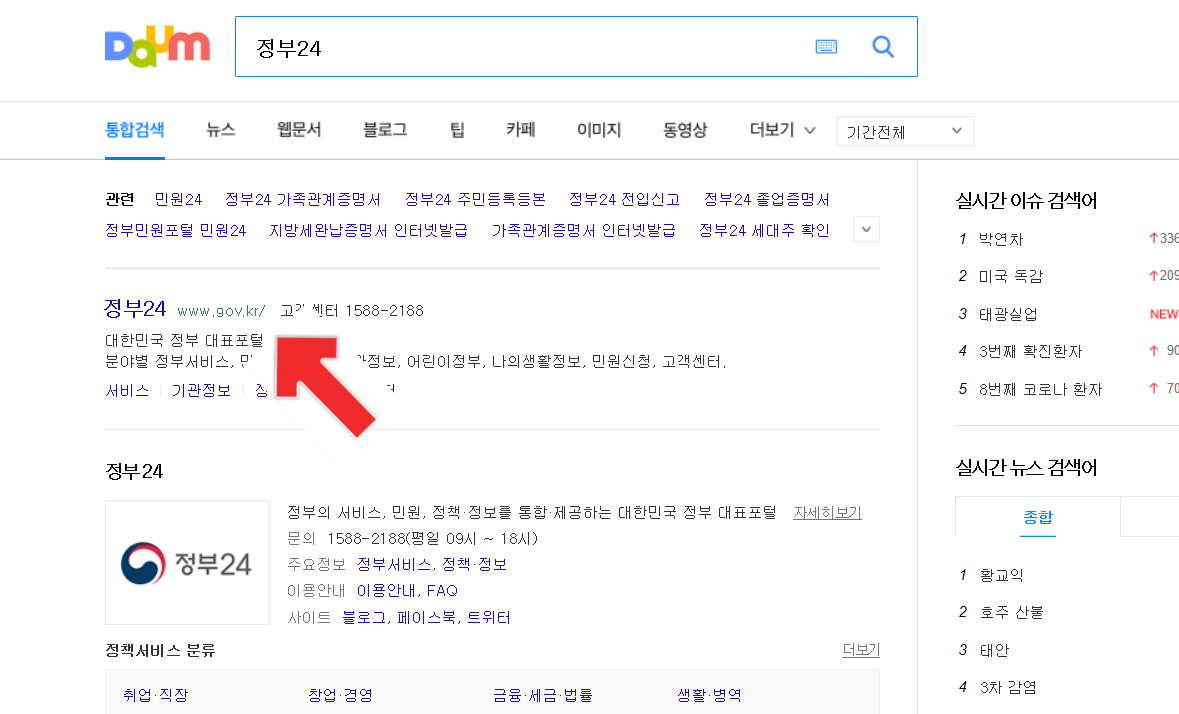Open related search 지방세완납증명서 인터넷발급
Screen dimensions: 1179x714
coord(368,230)
